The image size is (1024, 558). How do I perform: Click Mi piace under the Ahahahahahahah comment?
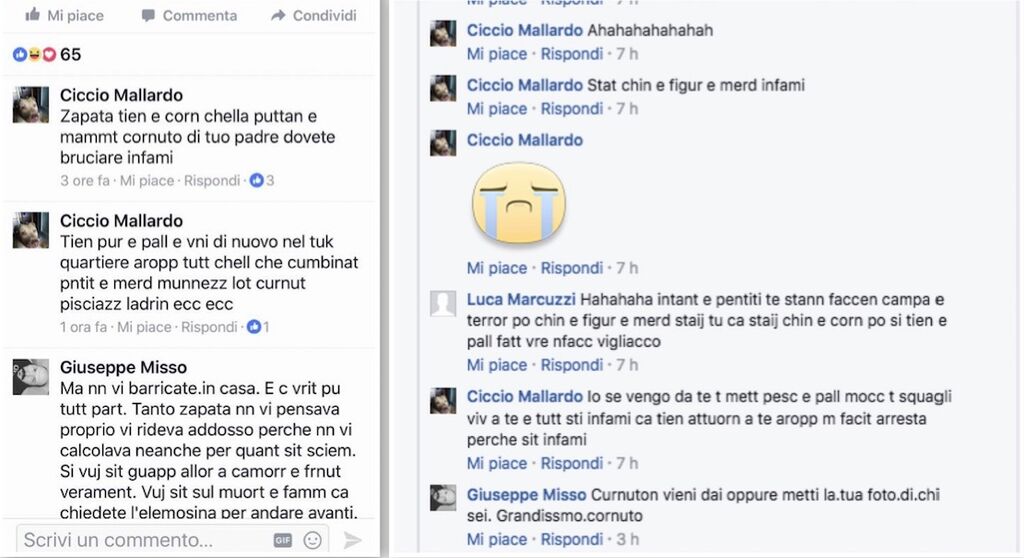coord(496,54)
